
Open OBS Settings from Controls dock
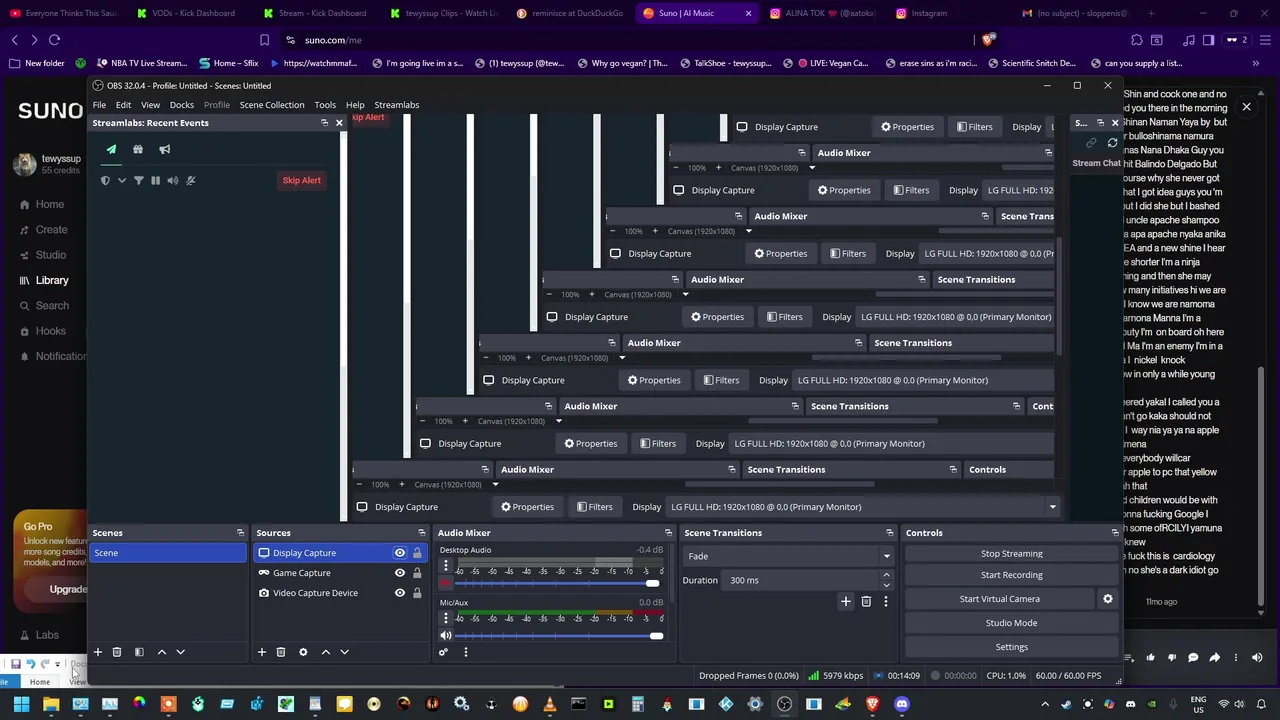pyautogui.click(x=1011, y=647)
